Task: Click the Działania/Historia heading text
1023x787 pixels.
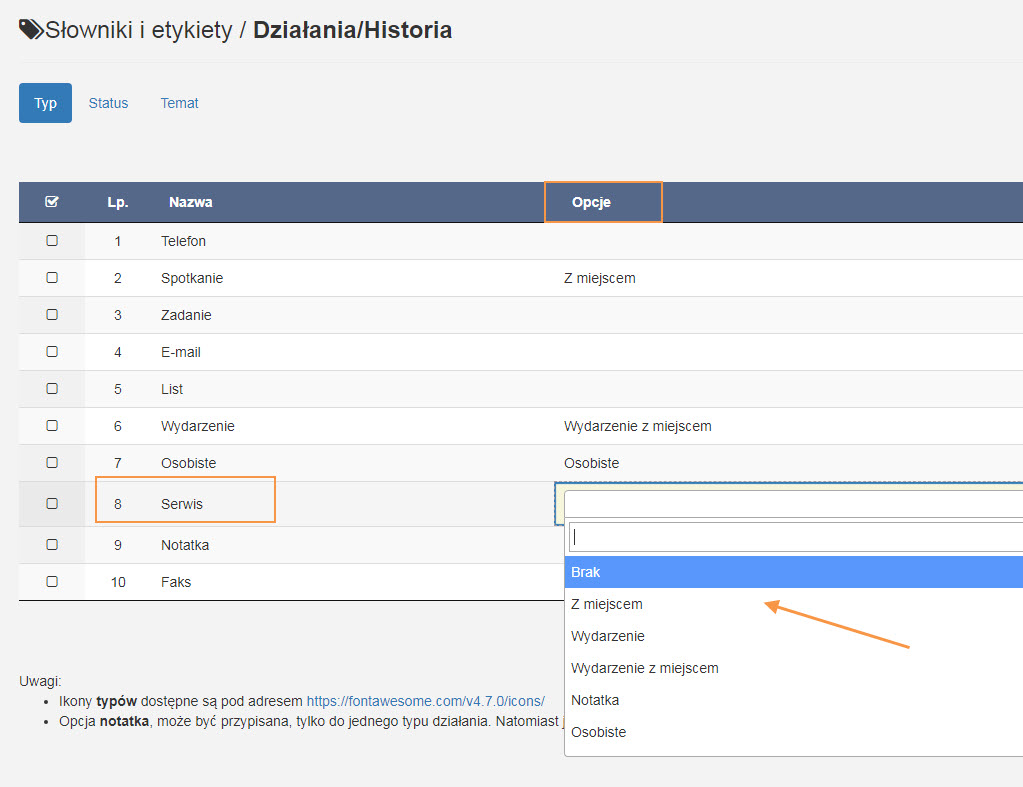Action: click(x=352, y=30)
